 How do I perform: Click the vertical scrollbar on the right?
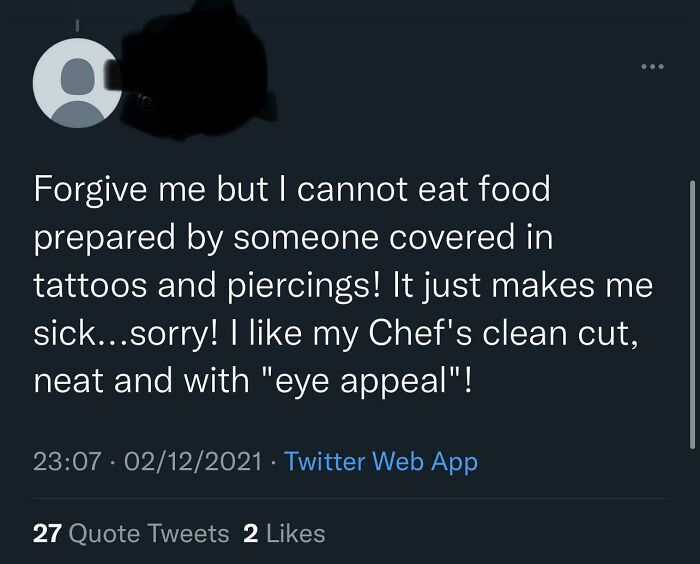click(692, 314)
